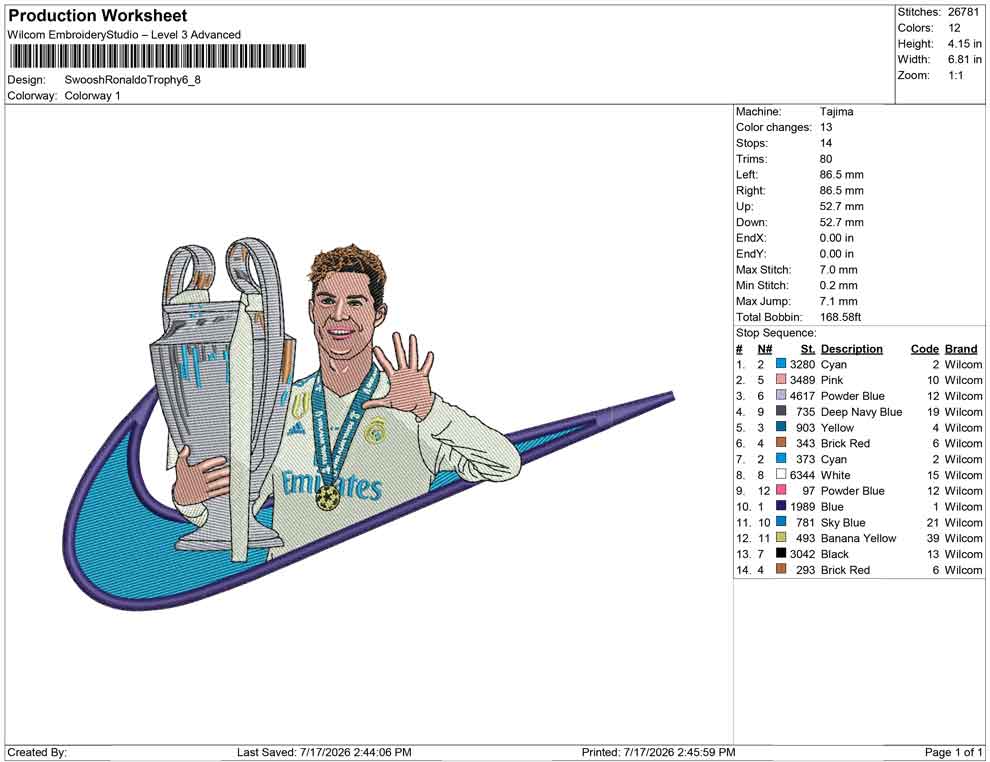
Task: Click the Banana Yellow 493 swatch
Action: [x=781, y=537]
